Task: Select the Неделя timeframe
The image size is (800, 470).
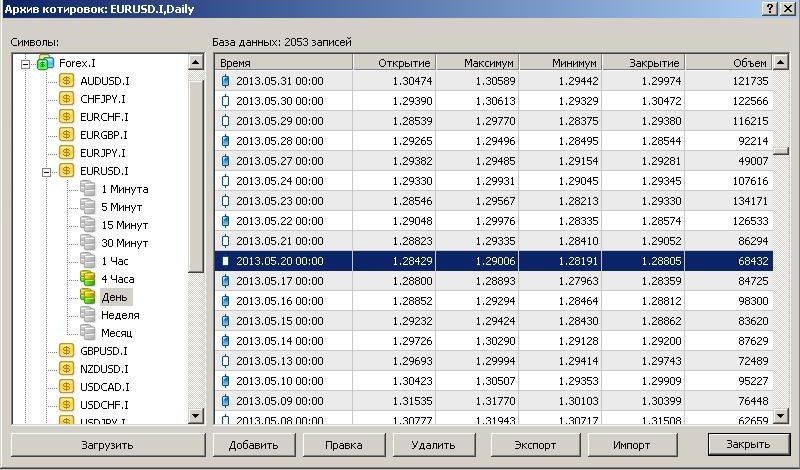Action: 120,315
